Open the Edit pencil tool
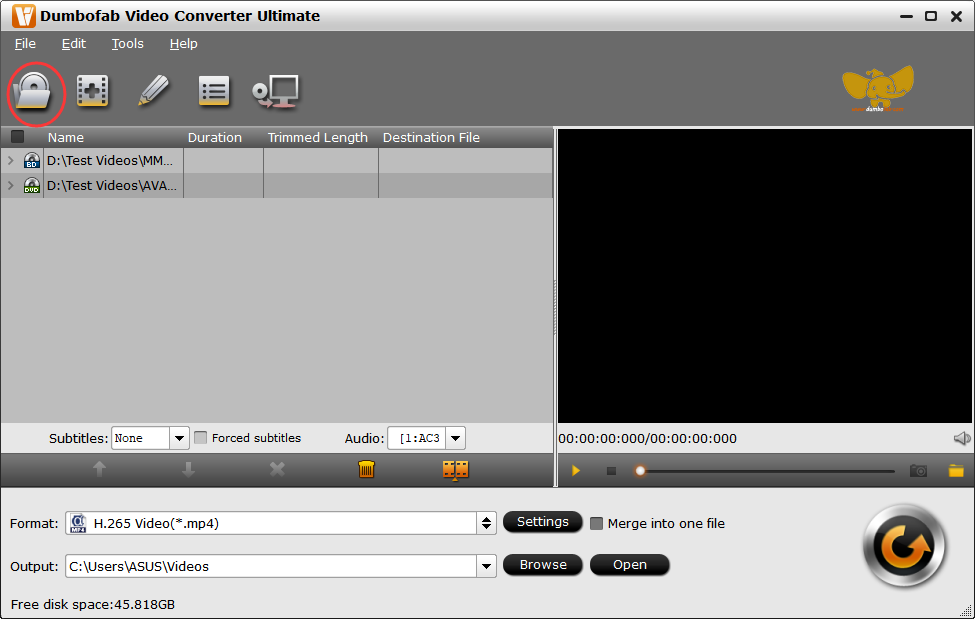Screen dimensions: 975x619 pyautogui.click(x=153, y=91)
